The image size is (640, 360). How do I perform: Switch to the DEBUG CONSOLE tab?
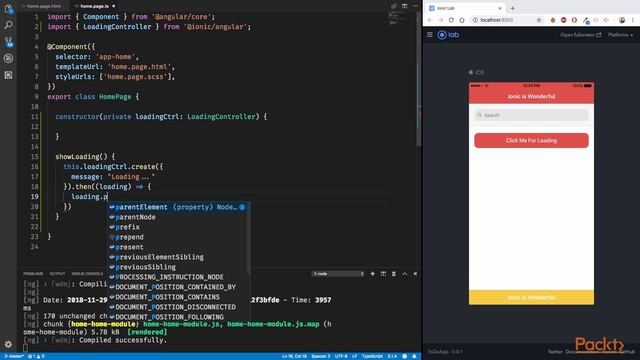coord(87,274)
